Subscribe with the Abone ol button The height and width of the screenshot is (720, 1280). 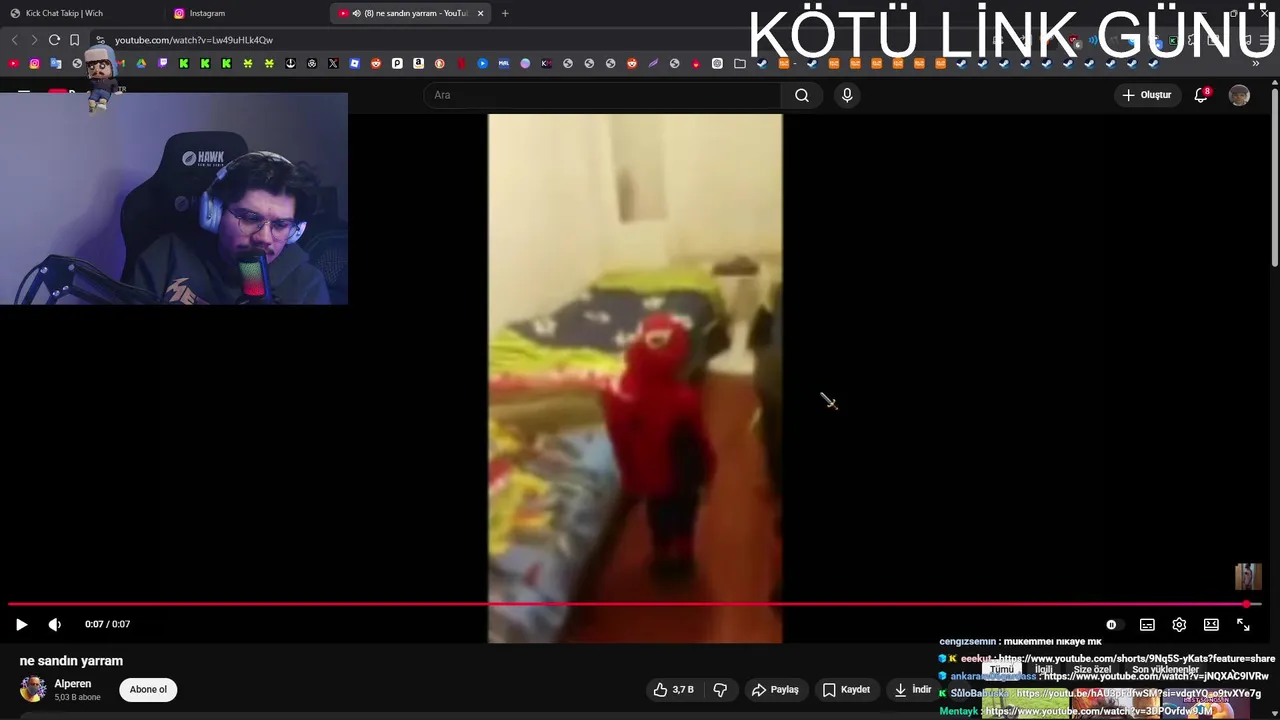[148, 689]
